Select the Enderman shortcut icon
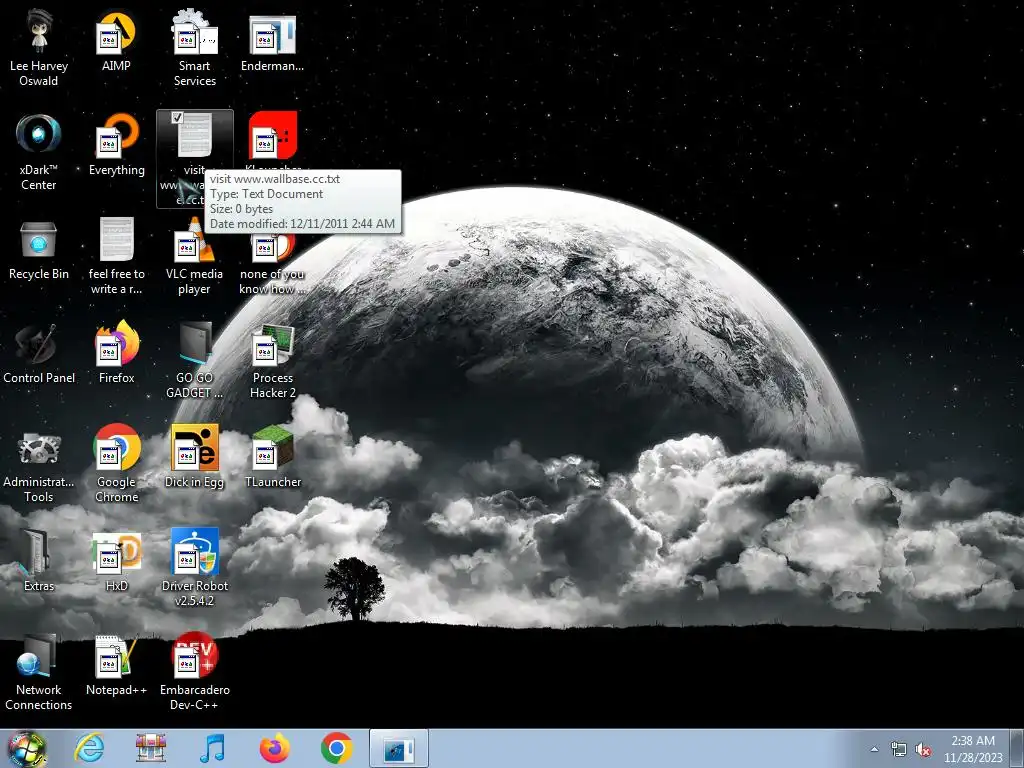1024x768 pixels. (x=272, y=40)
